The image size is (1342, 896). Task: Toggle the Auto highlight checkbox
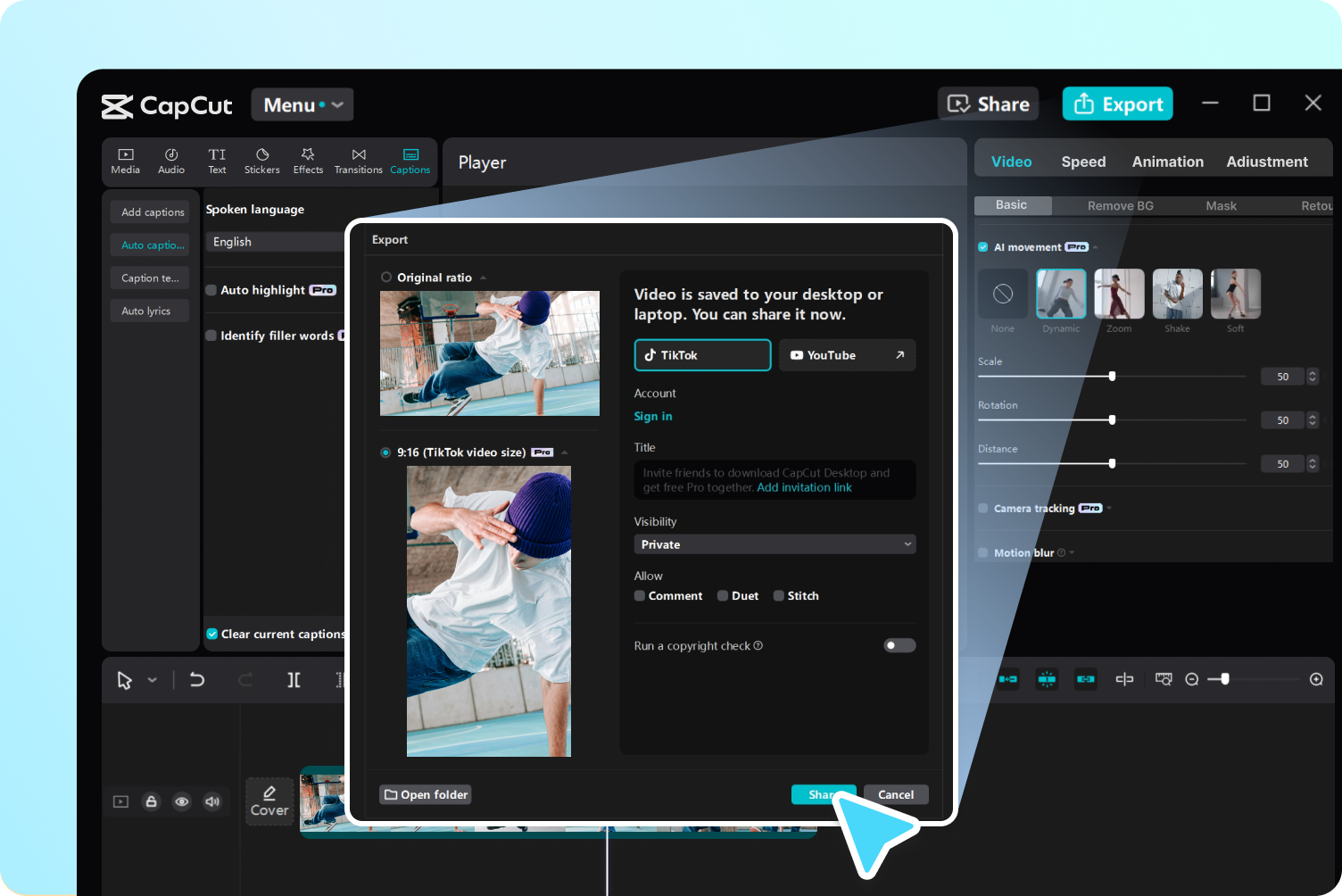pos(211,290)
